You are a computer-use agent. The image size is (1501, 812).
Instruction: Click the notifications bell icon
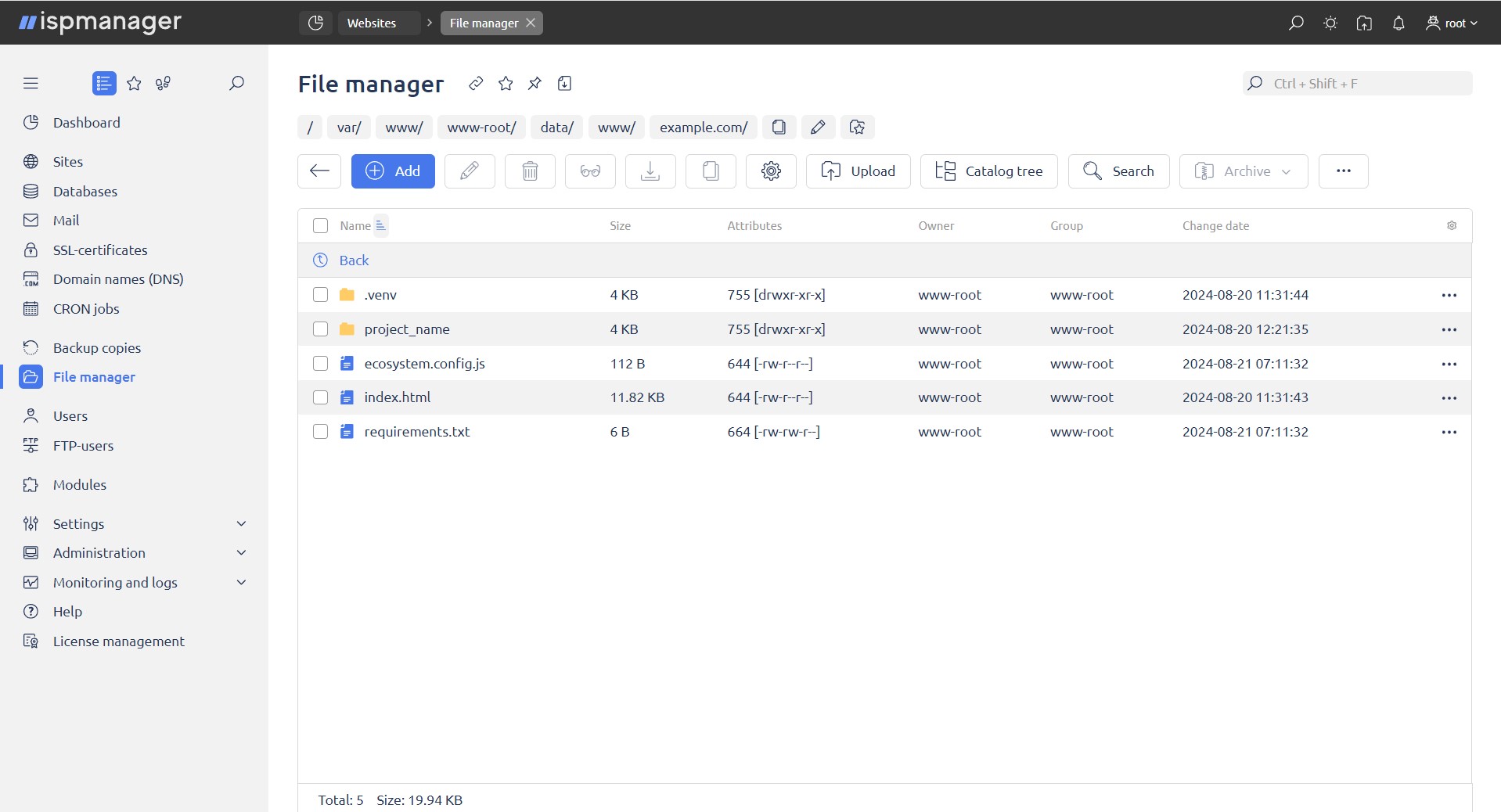point(1398,23)
